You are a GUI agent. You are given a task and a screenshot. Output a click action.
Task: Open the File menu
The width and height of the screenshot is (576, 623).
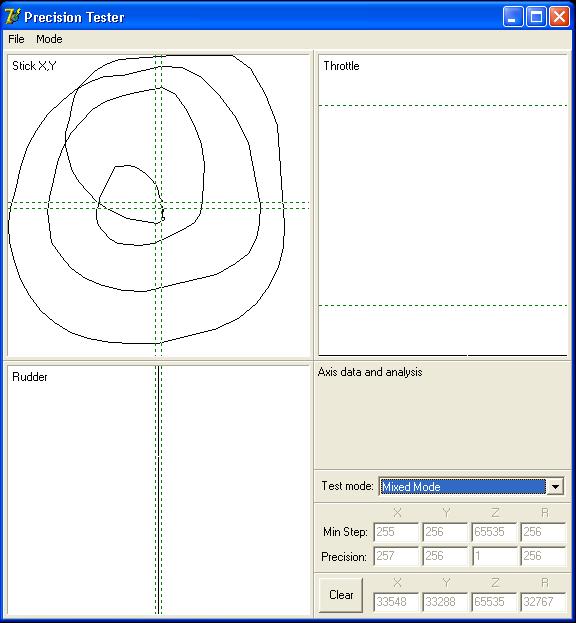(x=16, y=39)
